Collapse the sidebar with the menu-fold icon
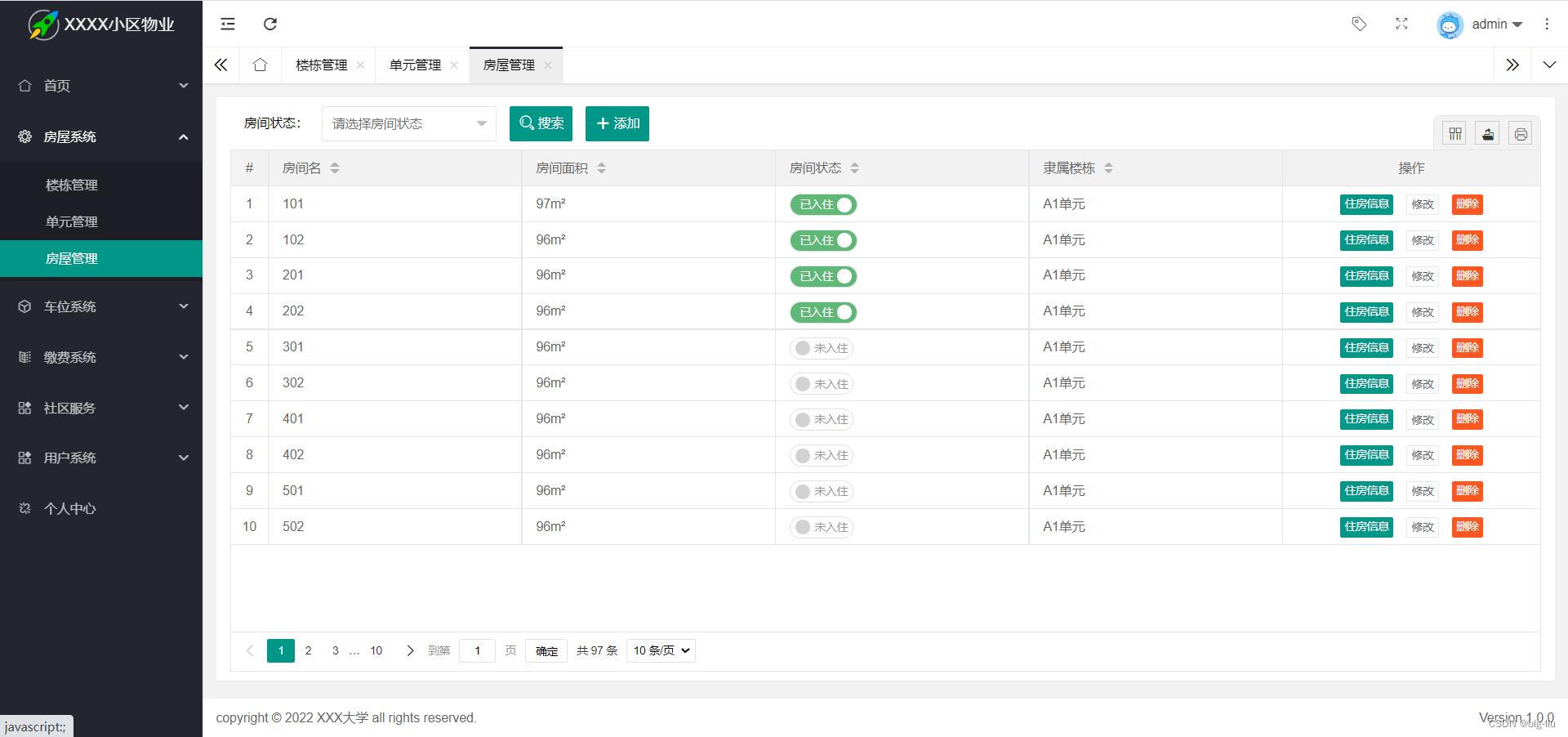The image size is (1568, 737). click(x=228, y=24)
